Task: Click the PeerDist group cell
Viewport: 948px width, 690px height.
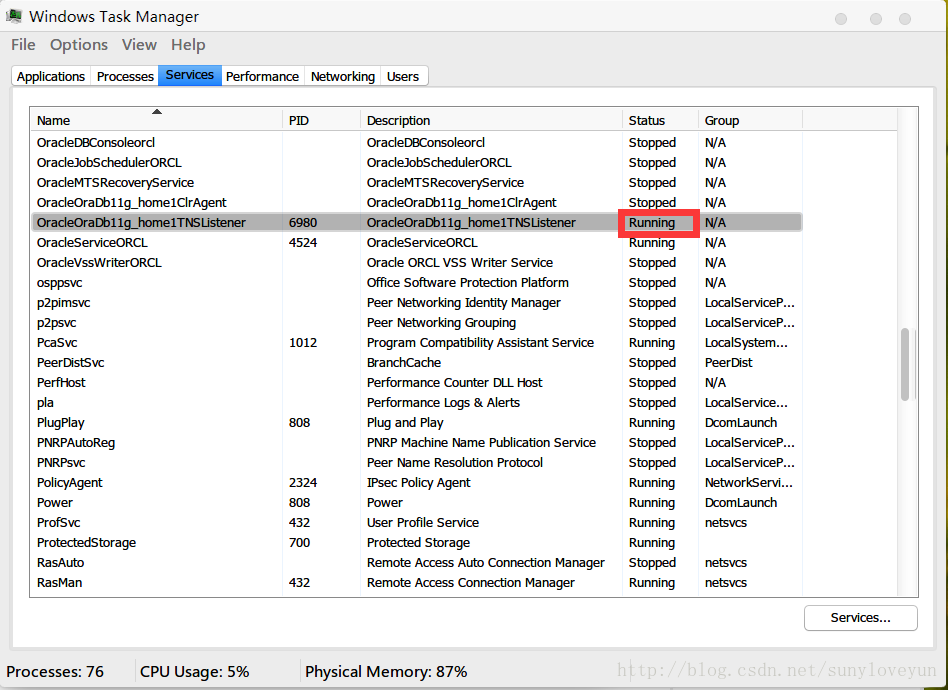Action: 729,362
